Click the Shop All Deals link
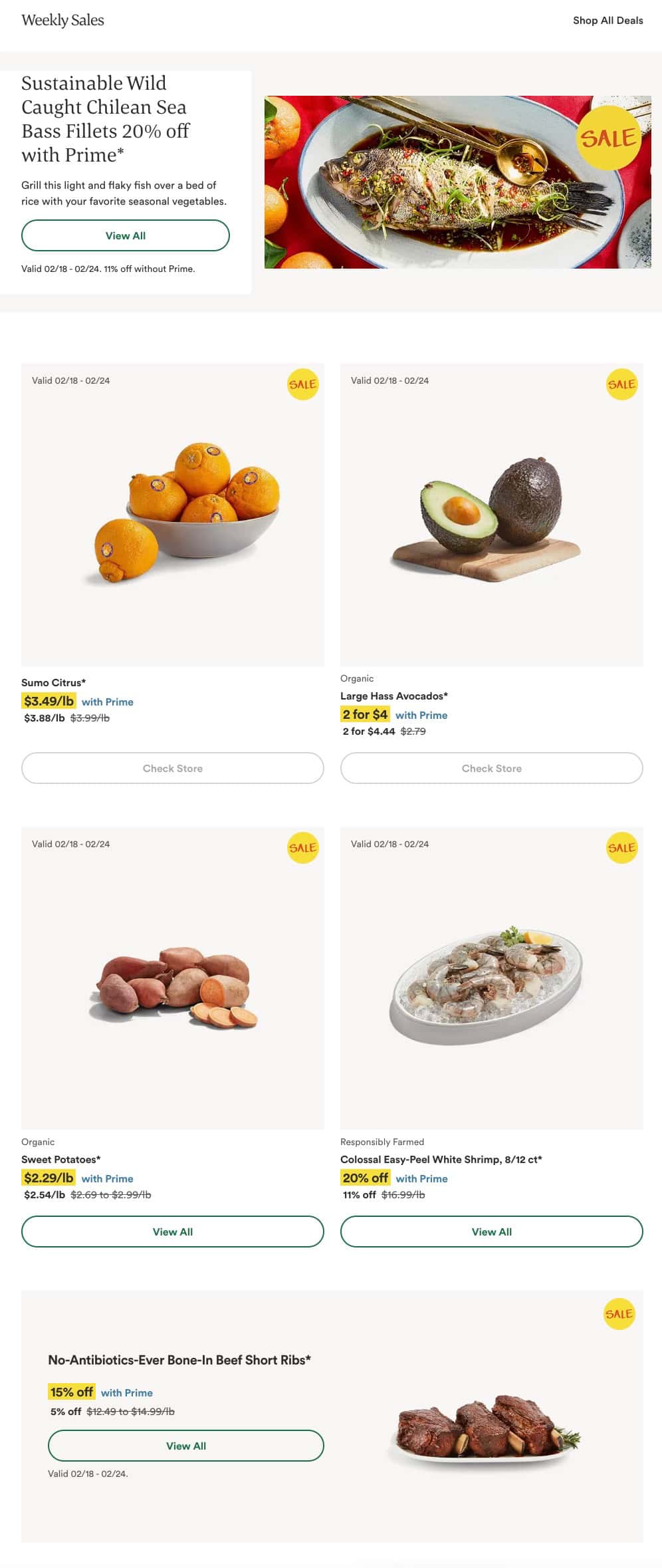The image size is (662, 1568). click(607, 21)
